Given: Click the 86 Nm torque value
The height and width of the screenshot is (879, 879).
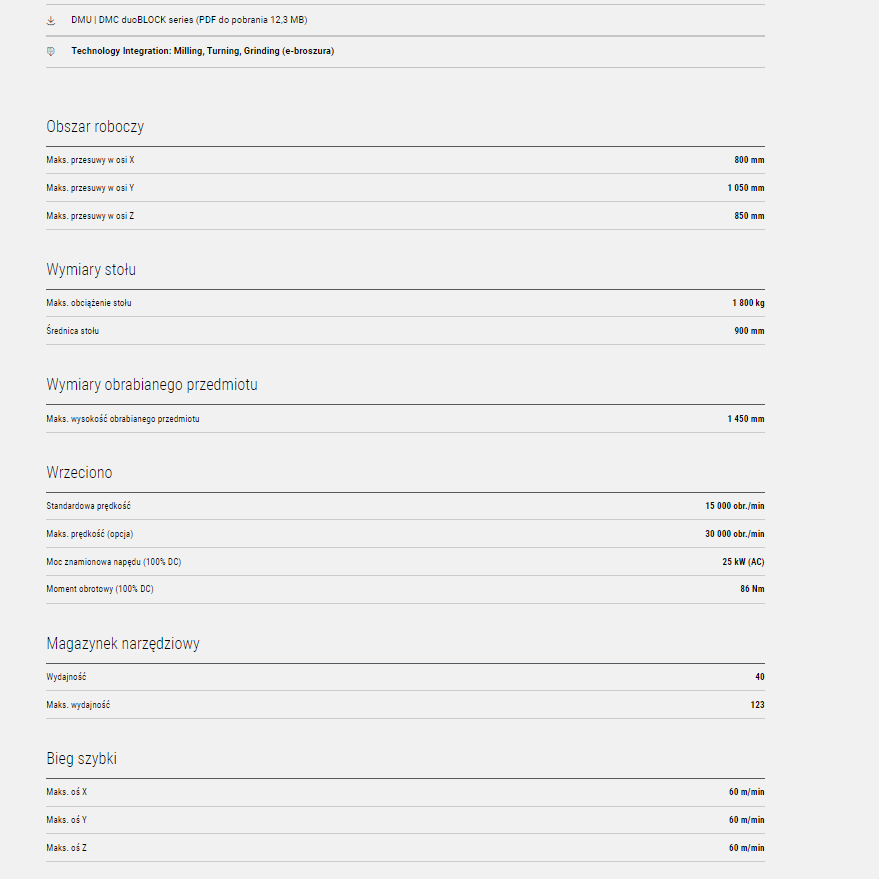Looking at the screenshot, I should coord(752,589).
